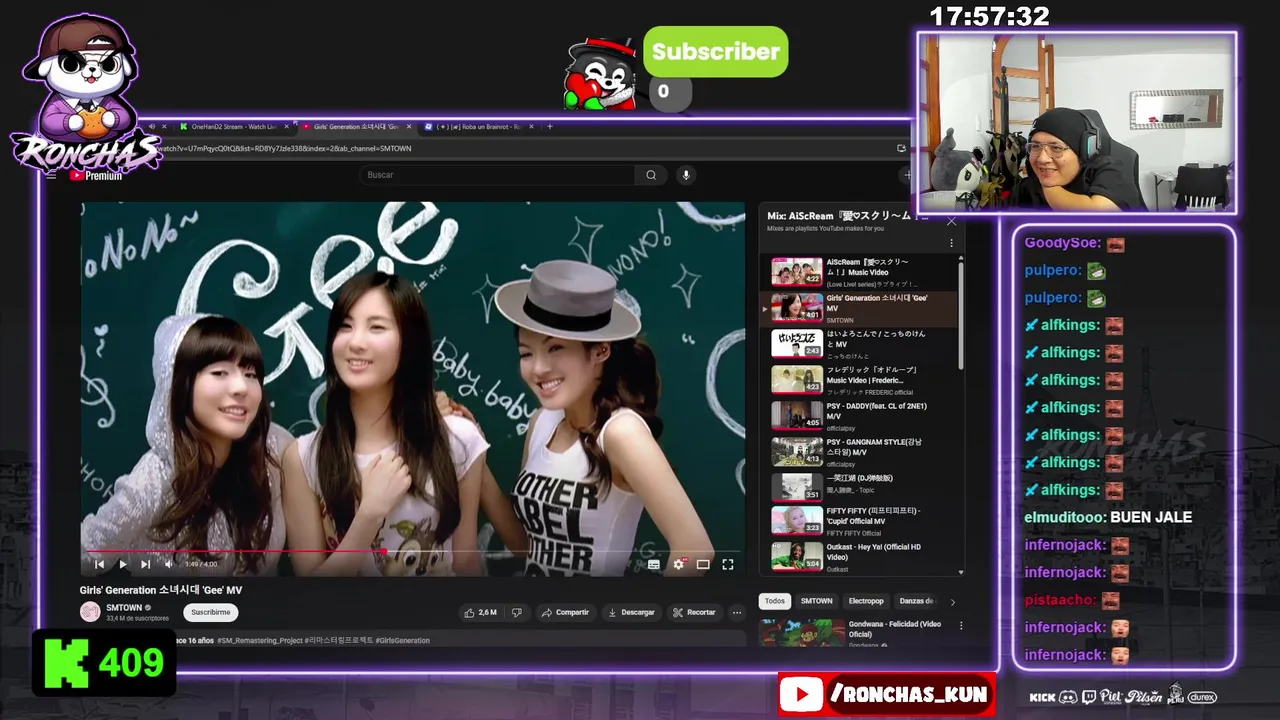This screenshot has height=720, width=1280.
Task: Open the SMTOWN channel name link
Action: tap(124, 607)
